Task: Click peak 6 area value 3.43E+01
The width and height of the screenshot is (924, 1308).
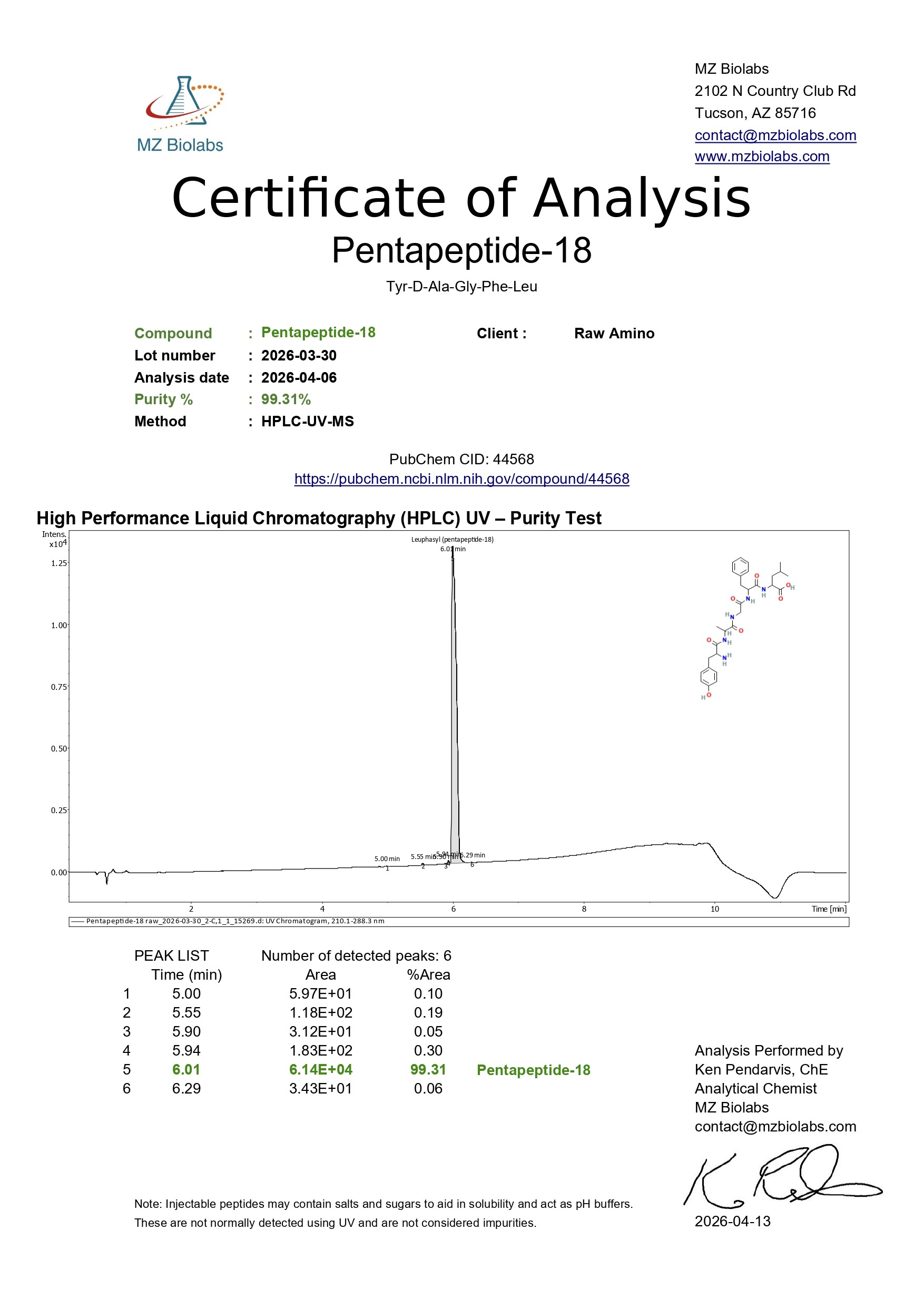Action: (320, 1088)
